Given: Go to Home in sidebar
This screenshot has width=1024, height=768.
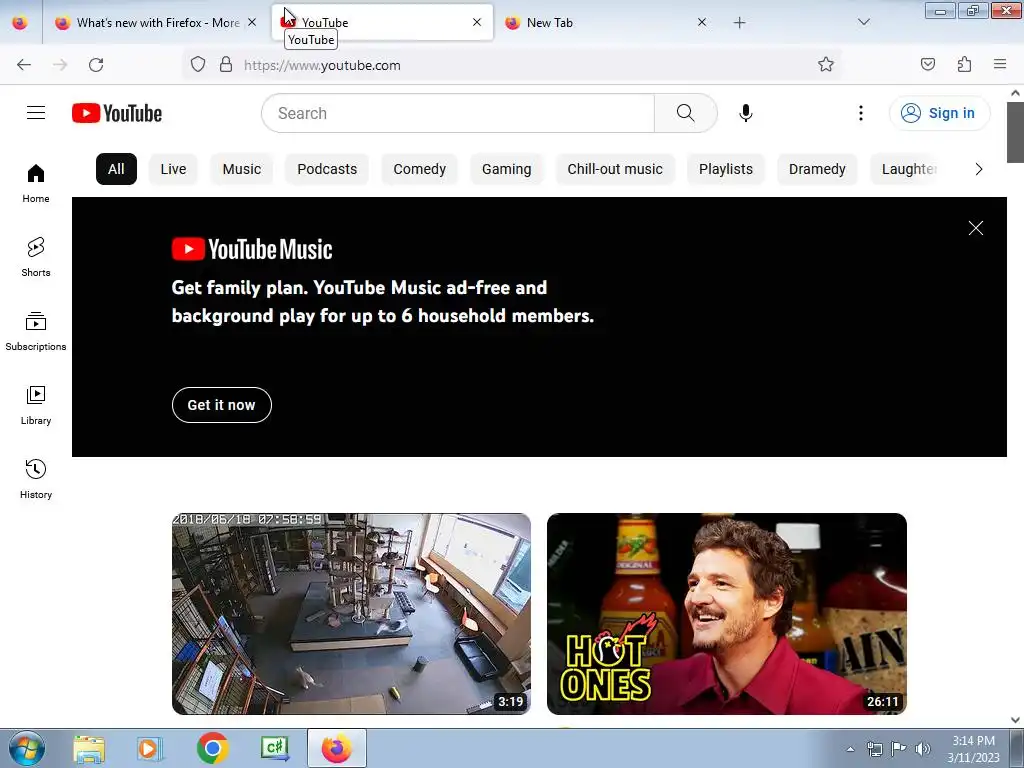Looking at the screenshot, I should (36, 184).
